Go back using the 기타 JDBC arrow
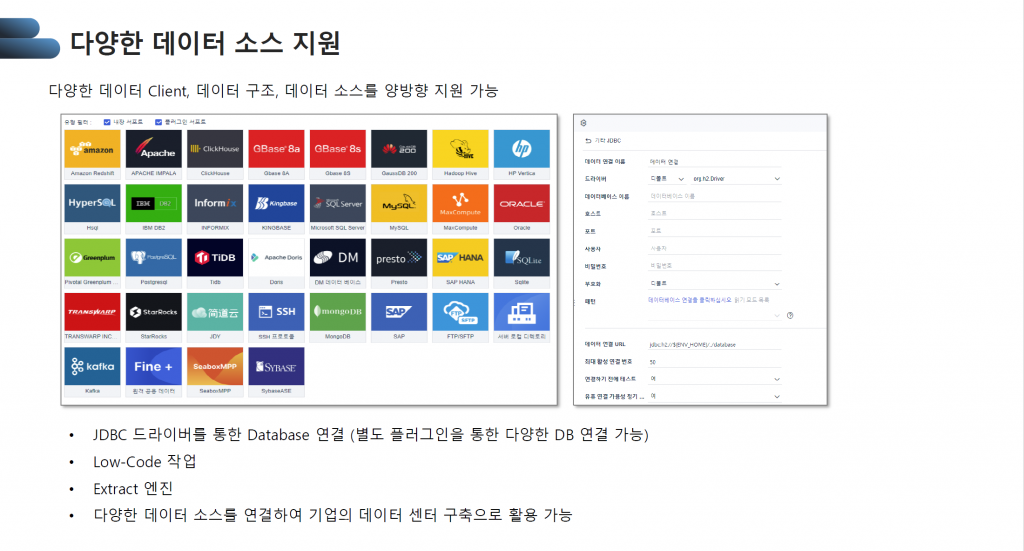The height and width of the screenshot is (551, 1024). click(x=587, y=140)
